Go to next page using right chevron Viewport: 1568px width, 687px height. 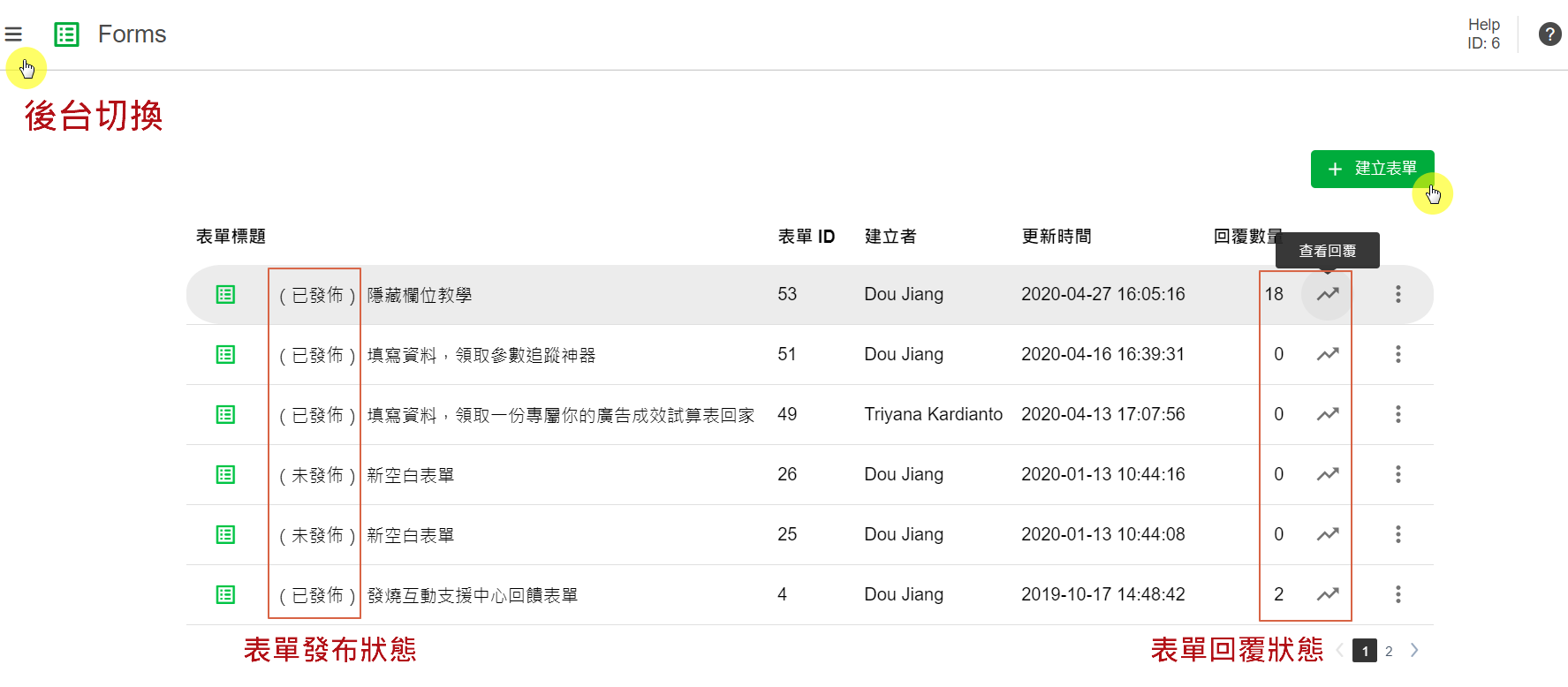click(1414, 651)
